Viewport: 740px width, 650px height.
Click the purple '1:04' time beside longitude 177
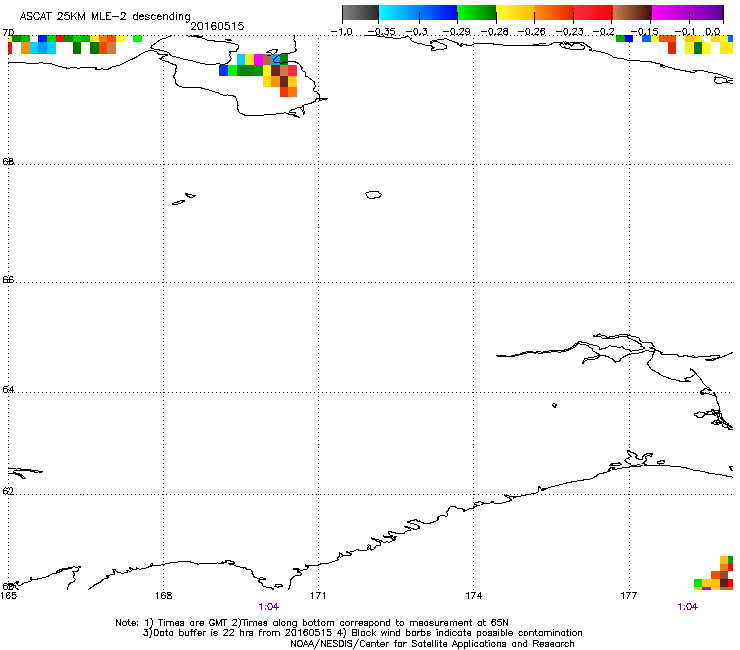(x=688, y=607)
